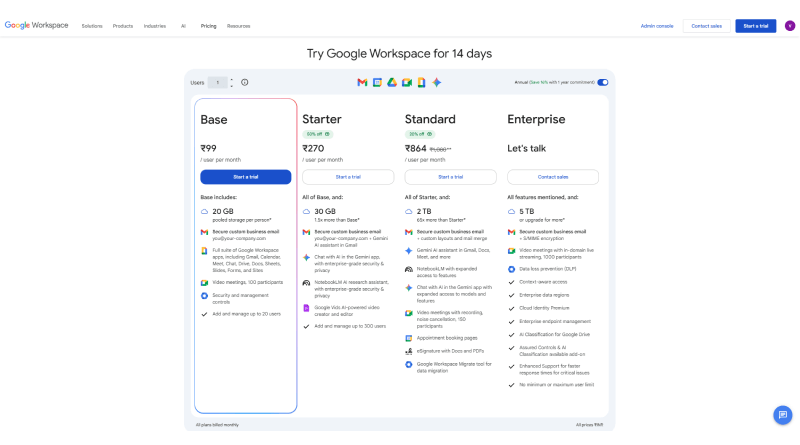Go to the Pricing nav item

(x=208, y=26)
